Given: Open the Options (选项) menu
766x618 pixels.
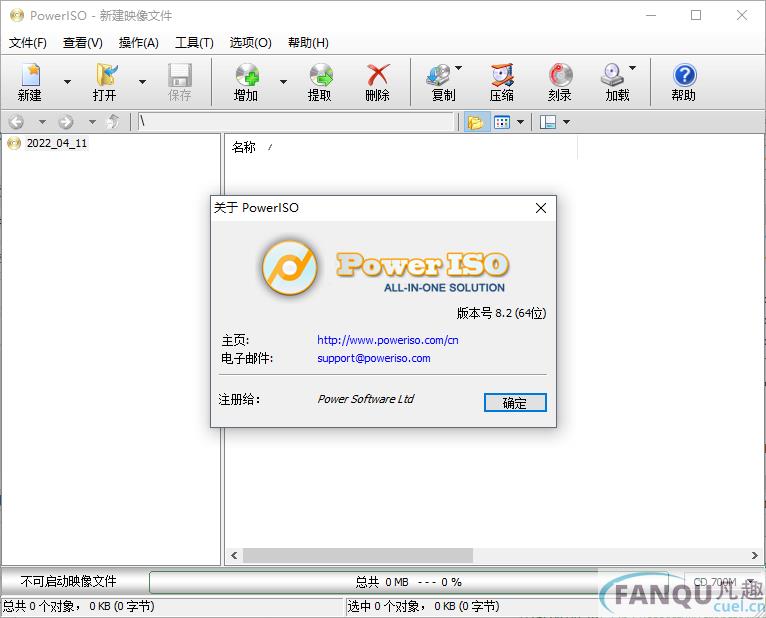Looking at the screenshot, I should pyautogui.click(x=251, y=43).
